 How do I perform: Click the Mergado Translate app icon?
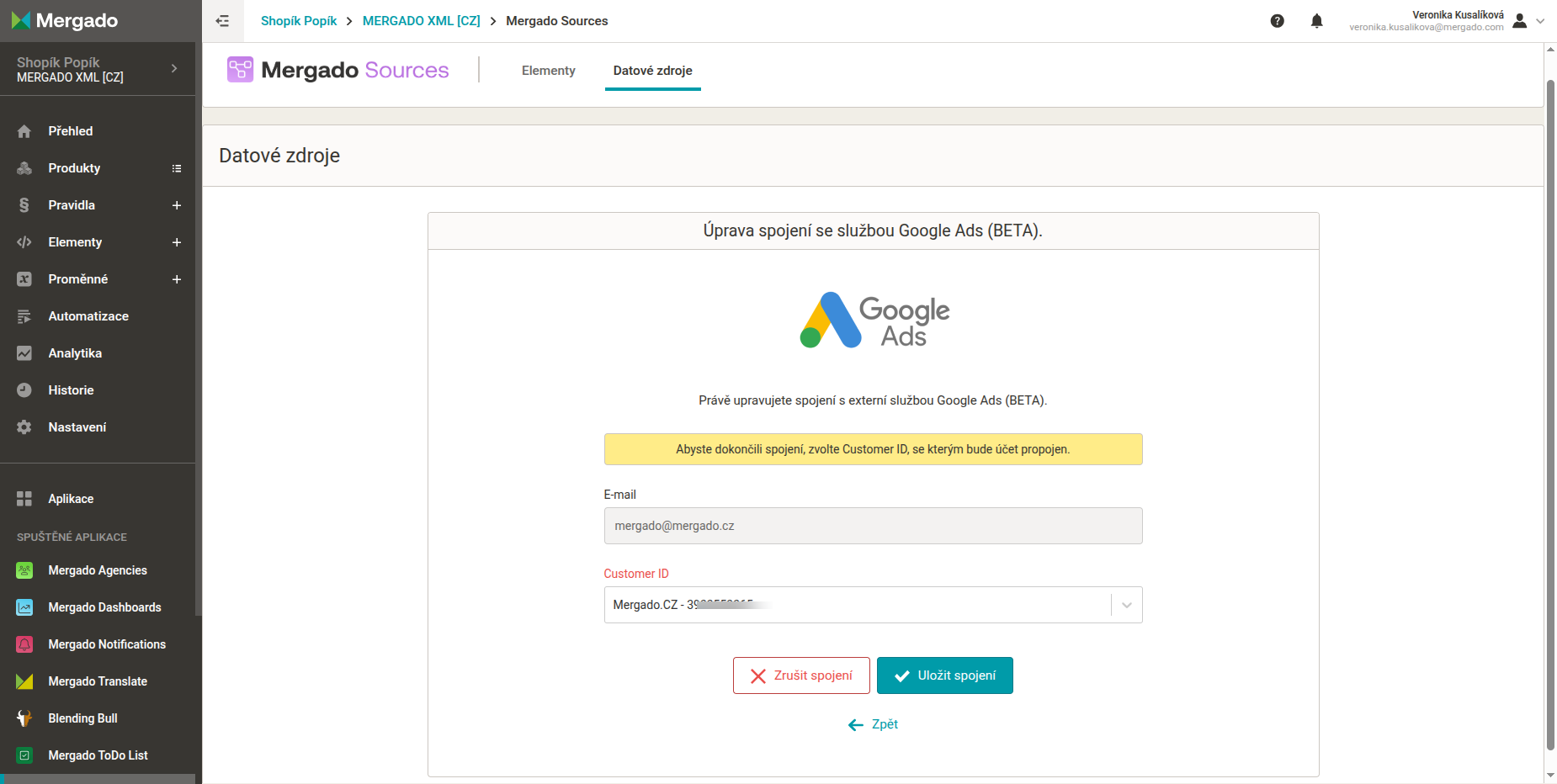[x=24, y=681]
